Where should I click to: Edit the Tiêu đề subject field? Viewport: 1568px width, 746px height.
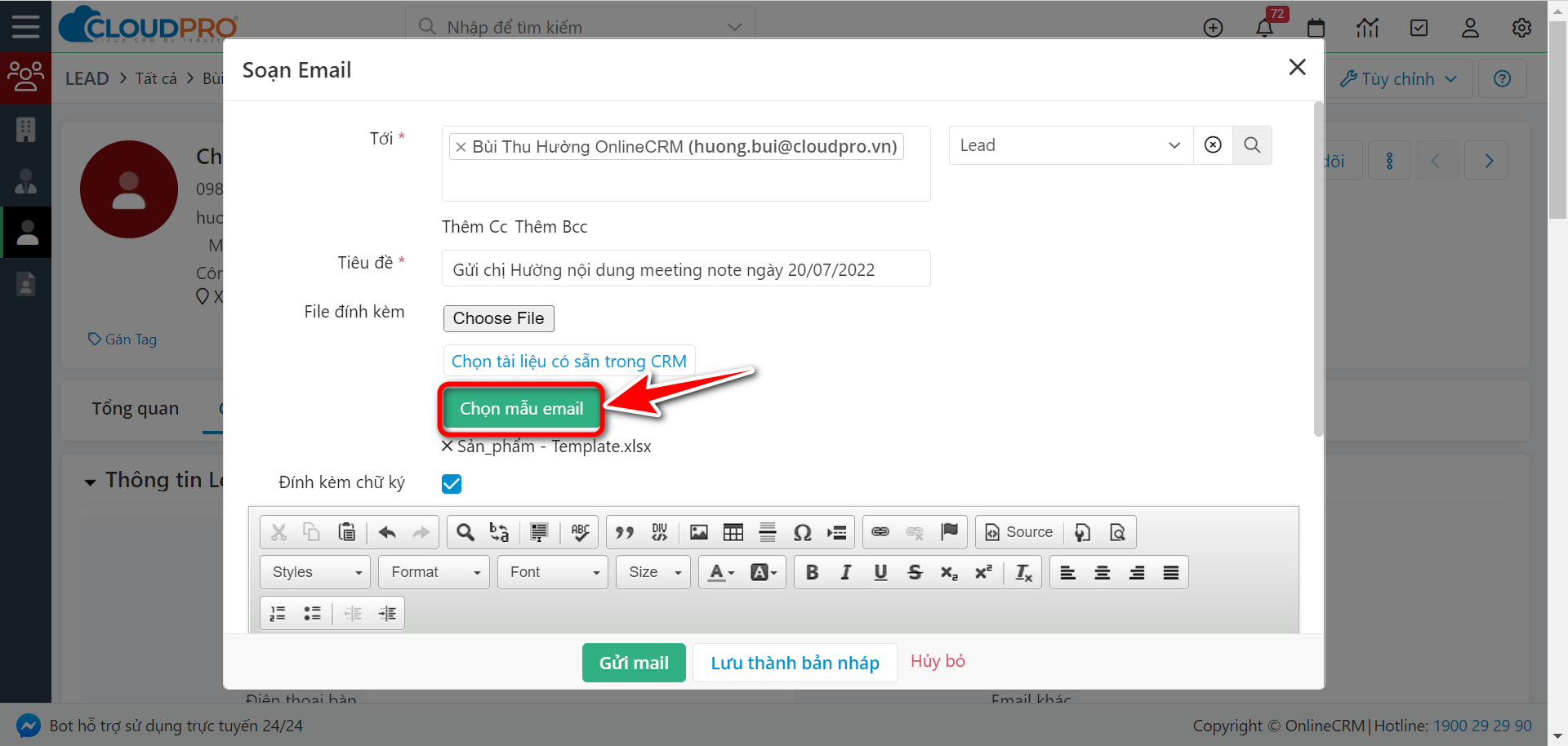(x=686, y=269)
